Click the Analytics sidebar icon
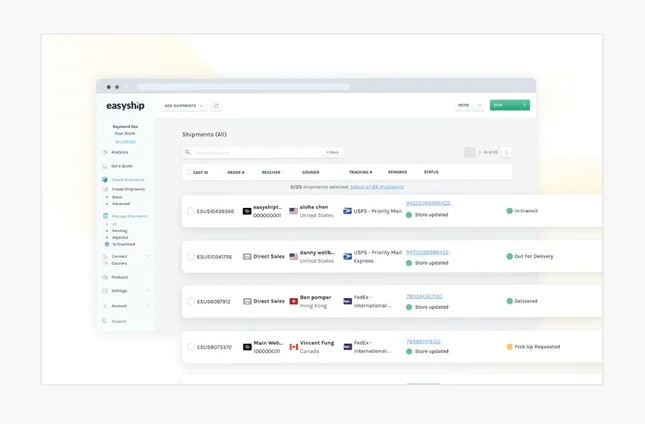The image size is (645, 424). pos(104,152)
